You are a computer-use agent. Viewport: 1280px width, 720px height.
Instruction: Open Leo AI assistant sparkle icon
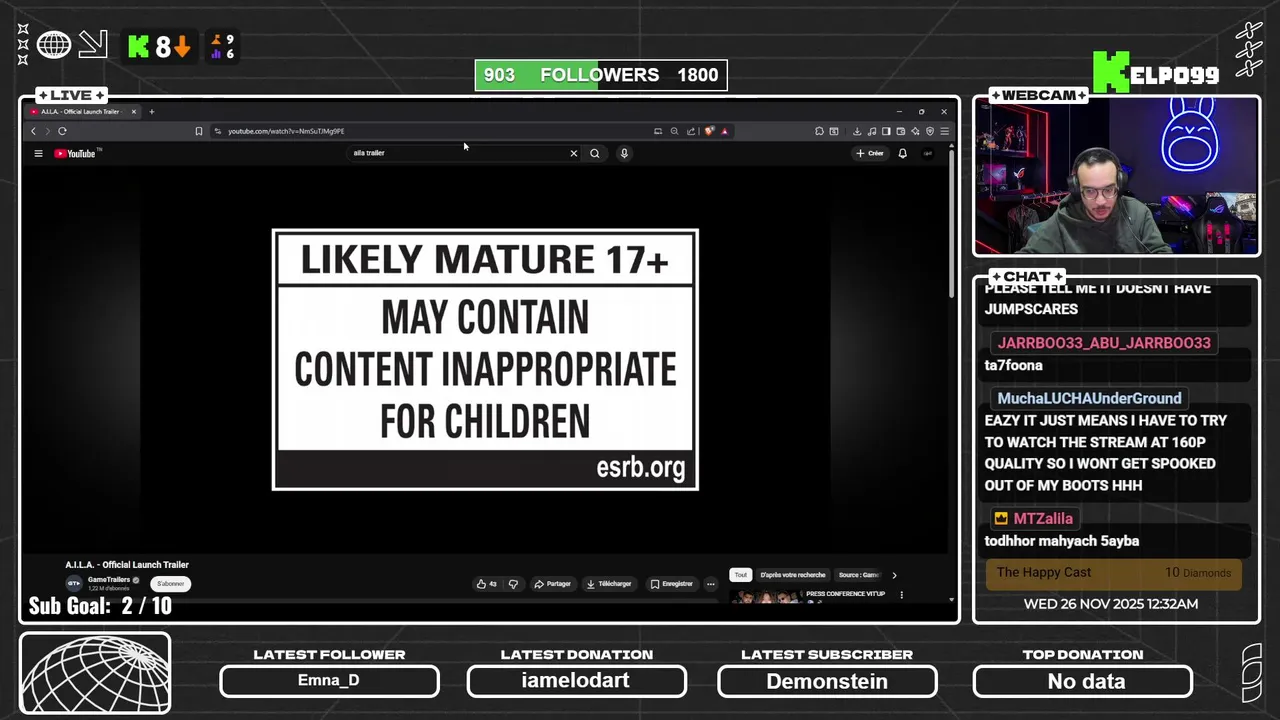[x=915, y=131]
